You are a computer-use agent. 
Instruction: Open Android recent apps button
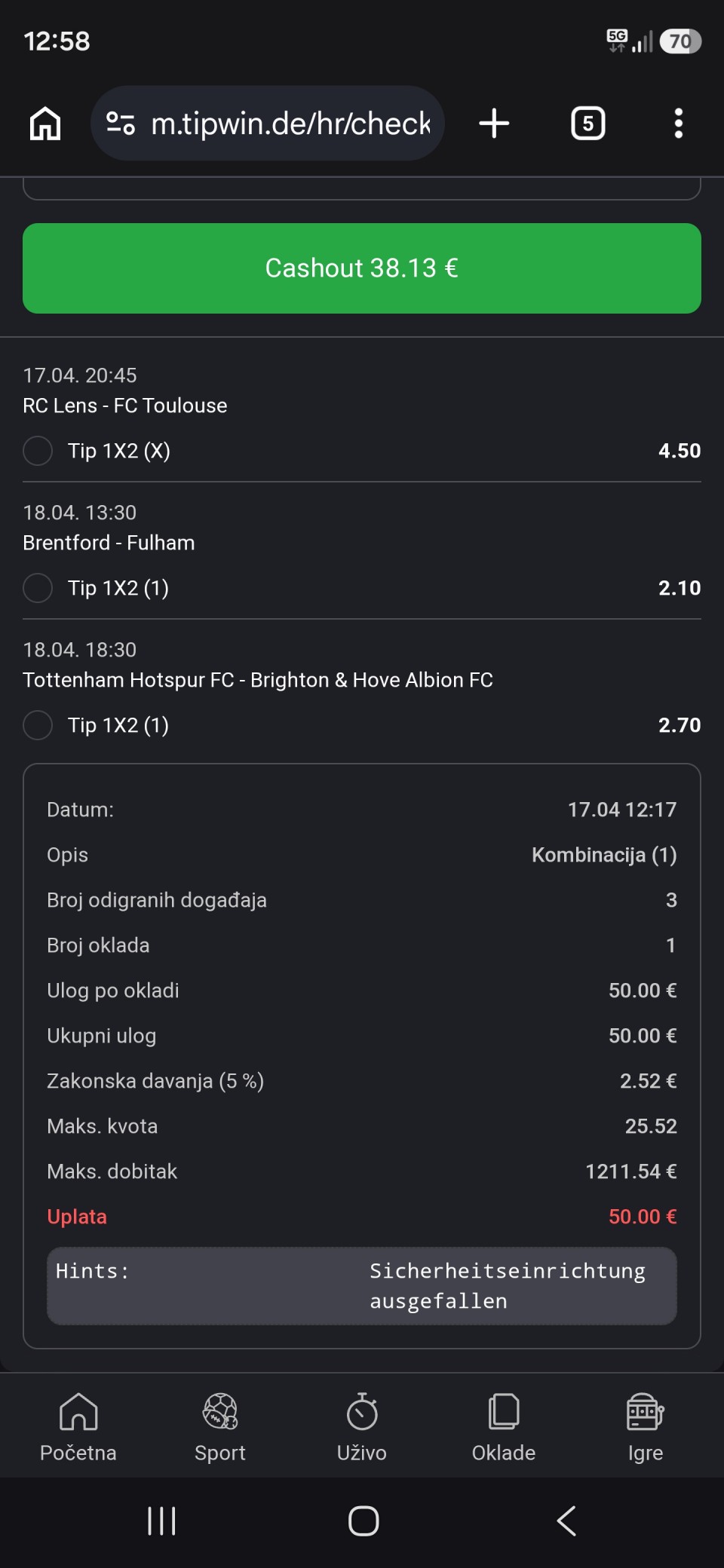coord(161,1521)
